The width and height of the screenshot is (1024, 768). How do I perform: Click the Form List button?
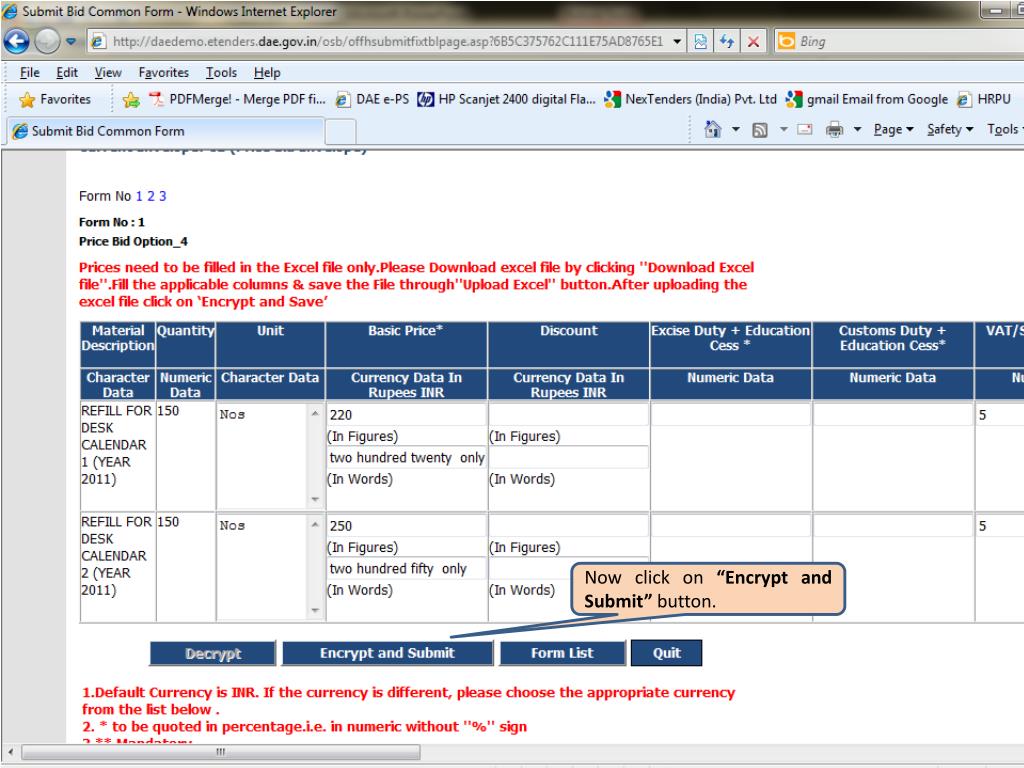coord(562,653)
